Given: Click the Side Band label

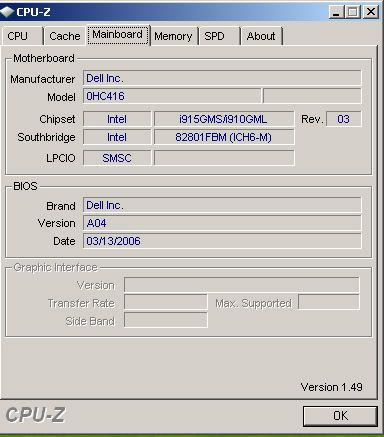Looking at the screenshot, I should coord(90,321).
